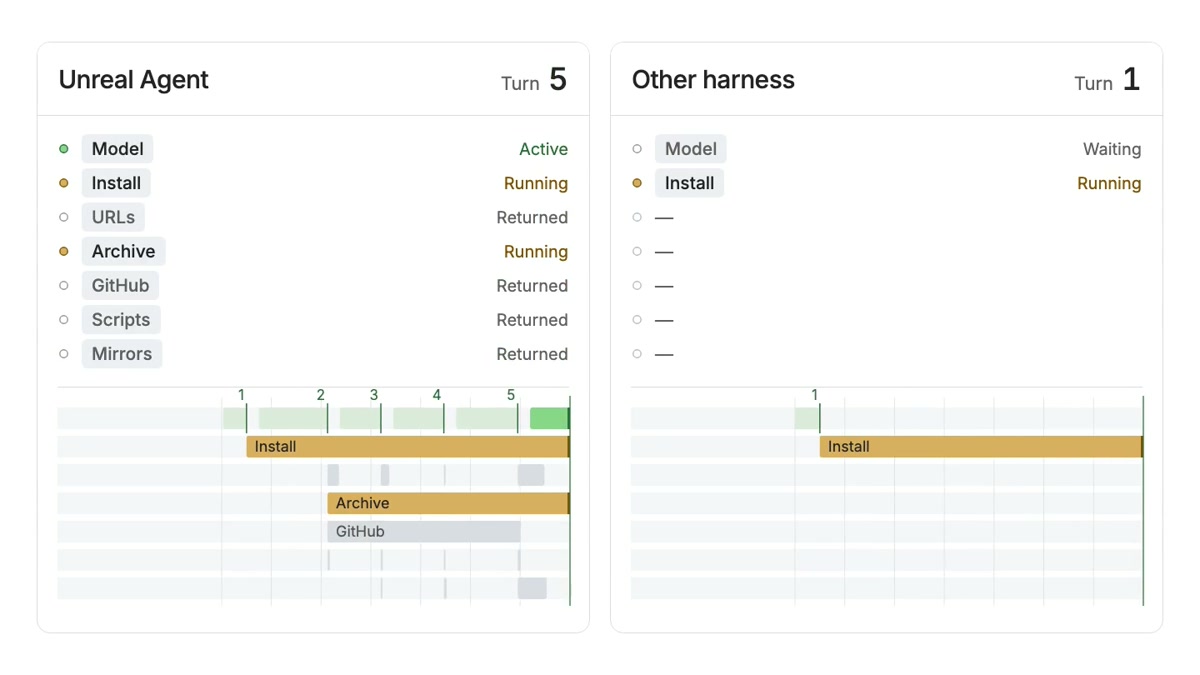Screen dimensions: 1200x675
Task: Click the Returned status in the GitHub row
Action: [532, 285]
